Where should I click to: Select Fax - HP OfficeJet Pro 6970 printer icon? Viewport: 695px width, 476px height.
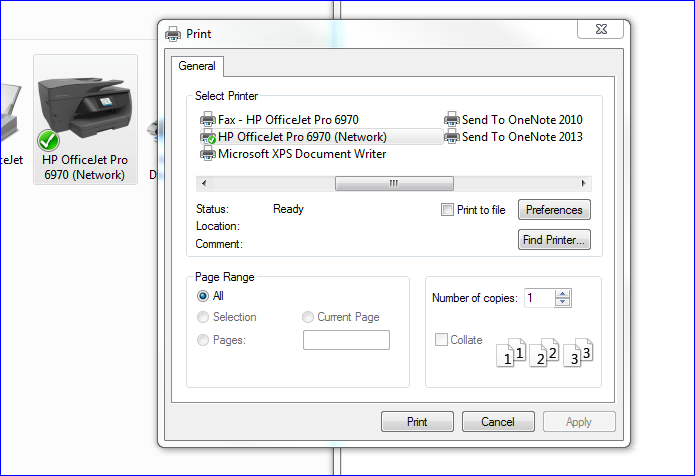pos(208,119)
